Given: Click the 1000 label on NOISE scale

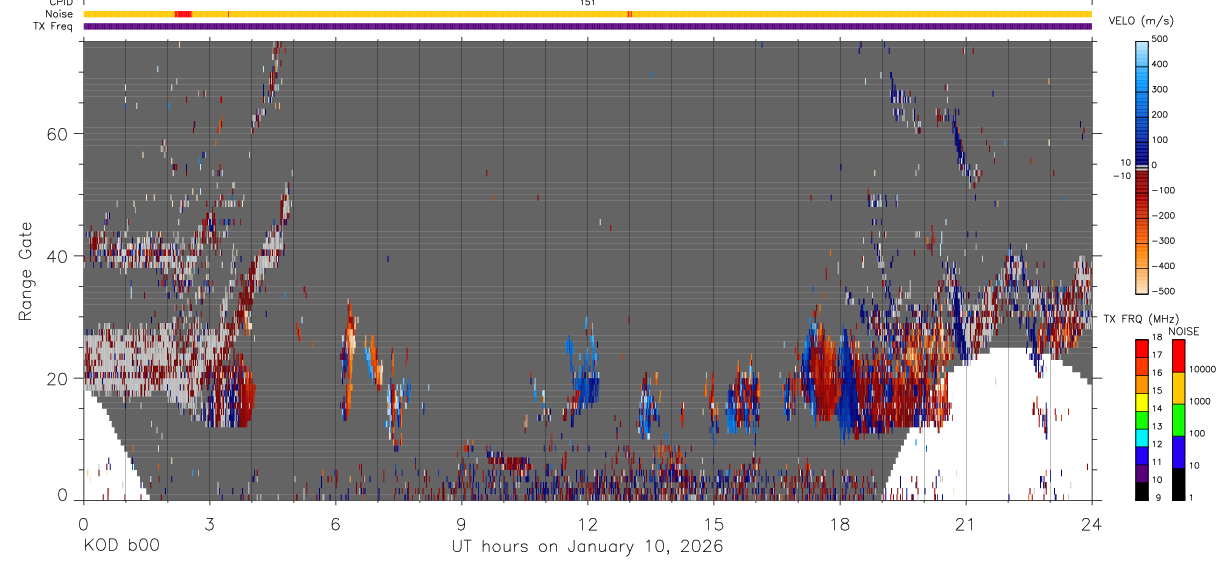Looking at the screenshot, I should [1200, 401].
